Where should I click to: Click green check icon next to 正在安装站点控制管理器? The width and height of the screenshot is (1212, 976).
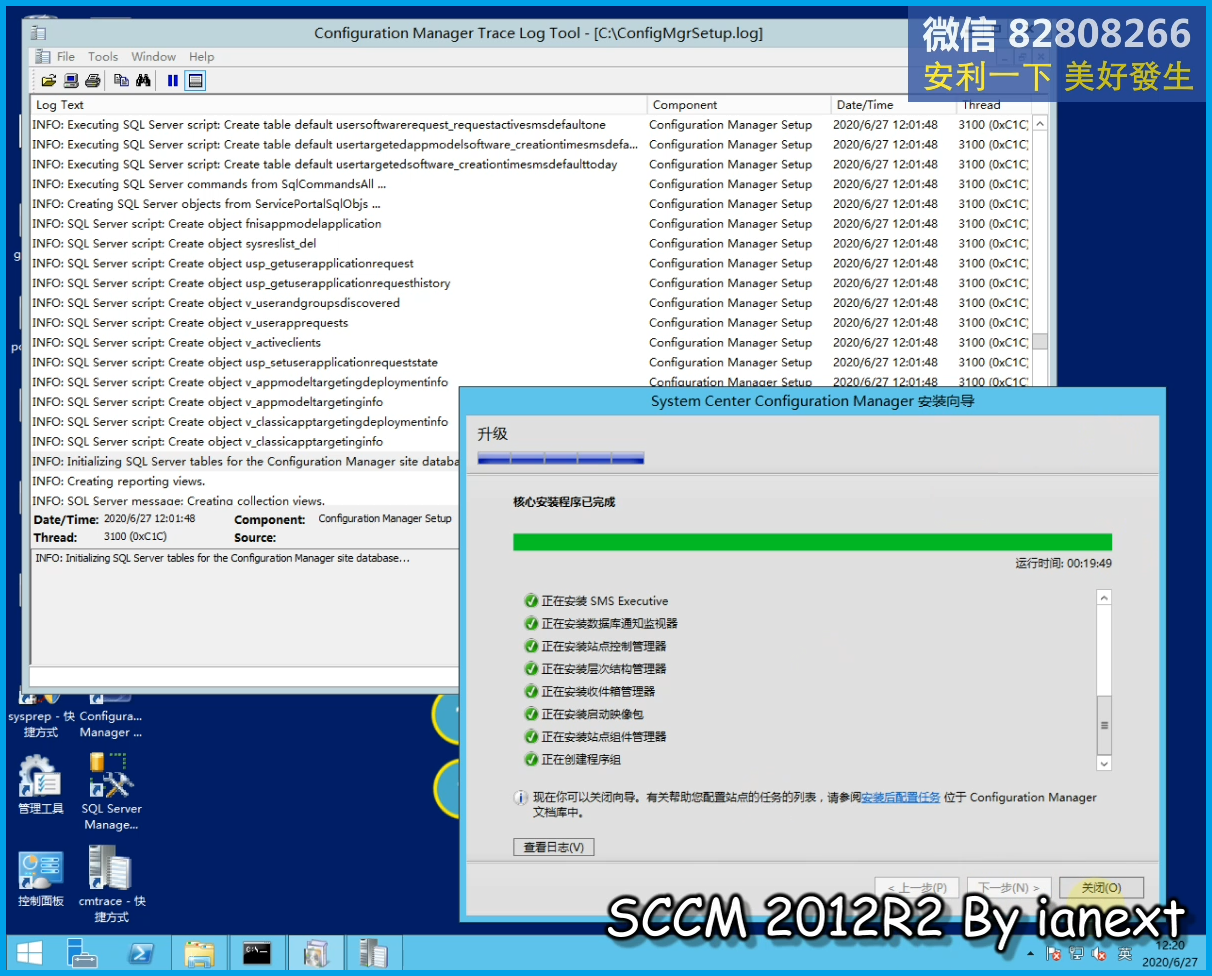(531, 646)
